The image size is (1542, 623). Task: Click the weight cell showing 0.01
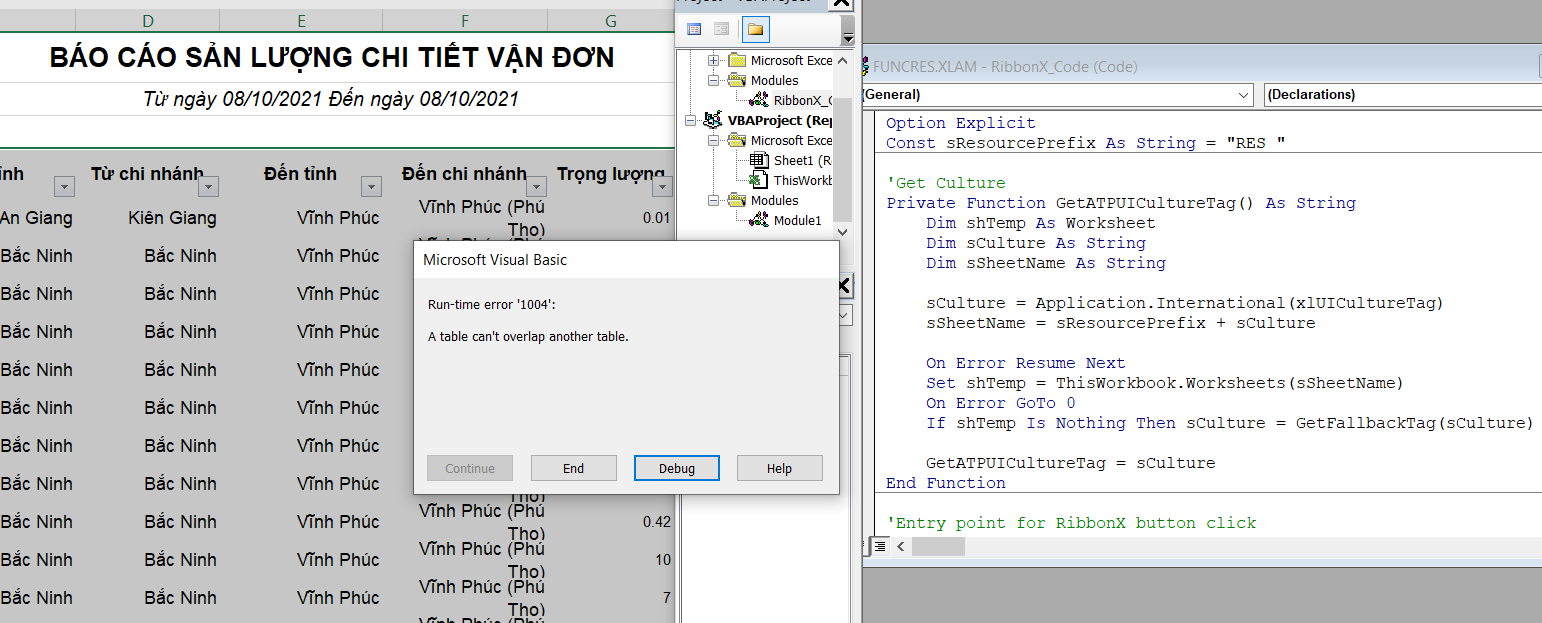656,217
